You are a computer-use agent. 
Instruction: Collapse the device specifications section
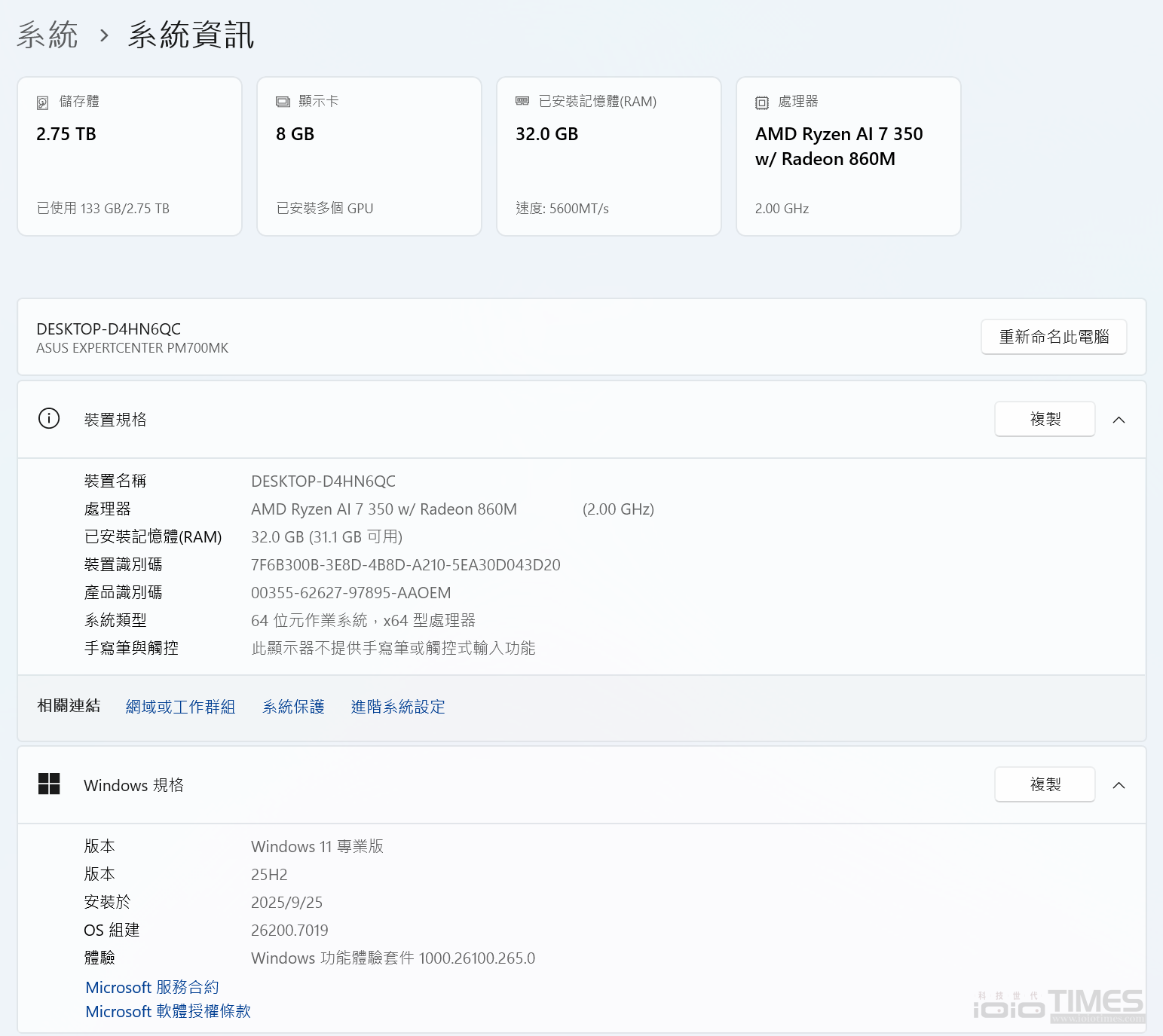[x=1119, y=420]
